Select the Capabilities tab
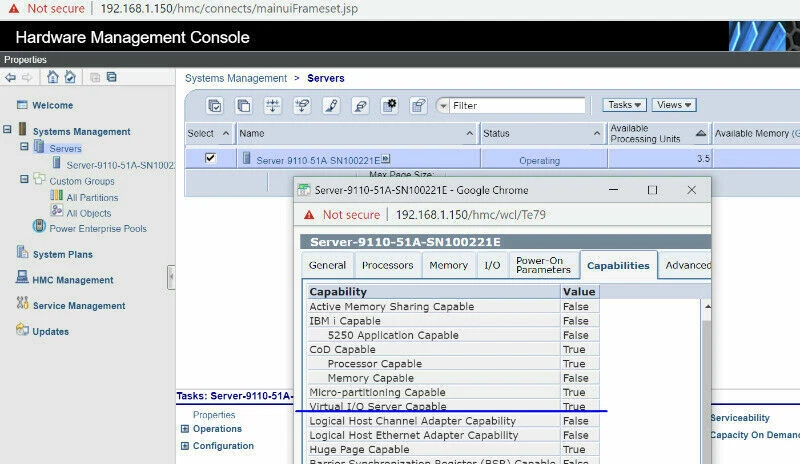Screen dimensions: 800x464 pyautogui.click(x=618, y=265)
